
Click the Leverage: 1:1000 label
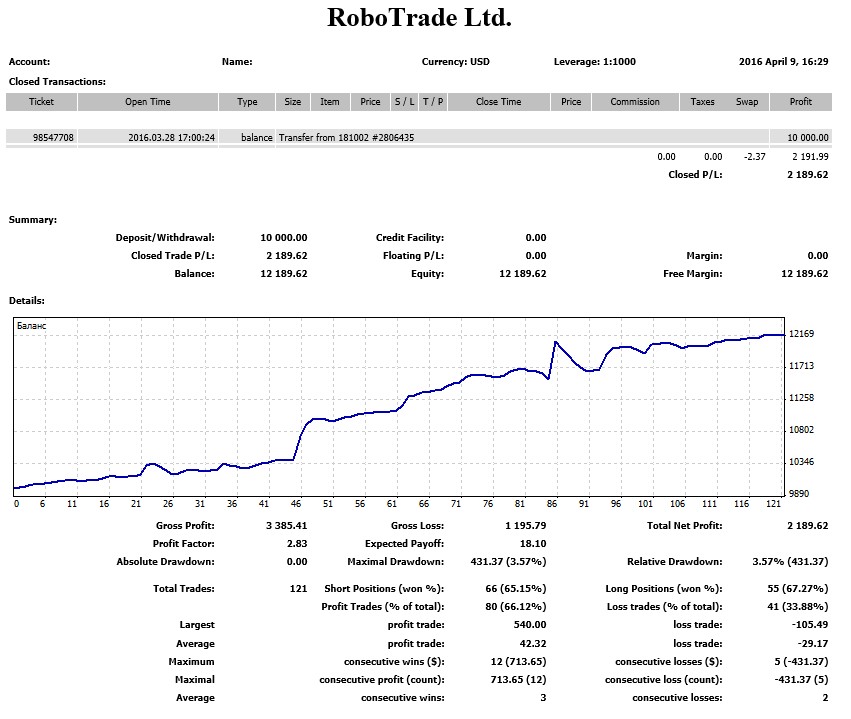point(594,62)
